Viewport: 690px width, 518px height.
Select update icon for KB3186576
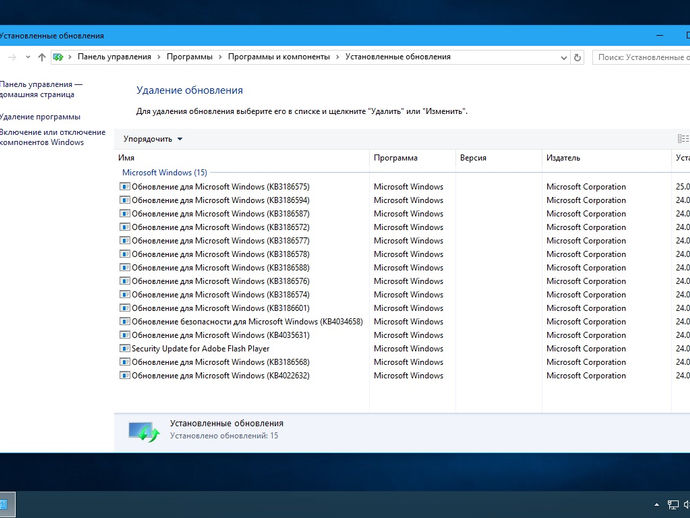125,281
